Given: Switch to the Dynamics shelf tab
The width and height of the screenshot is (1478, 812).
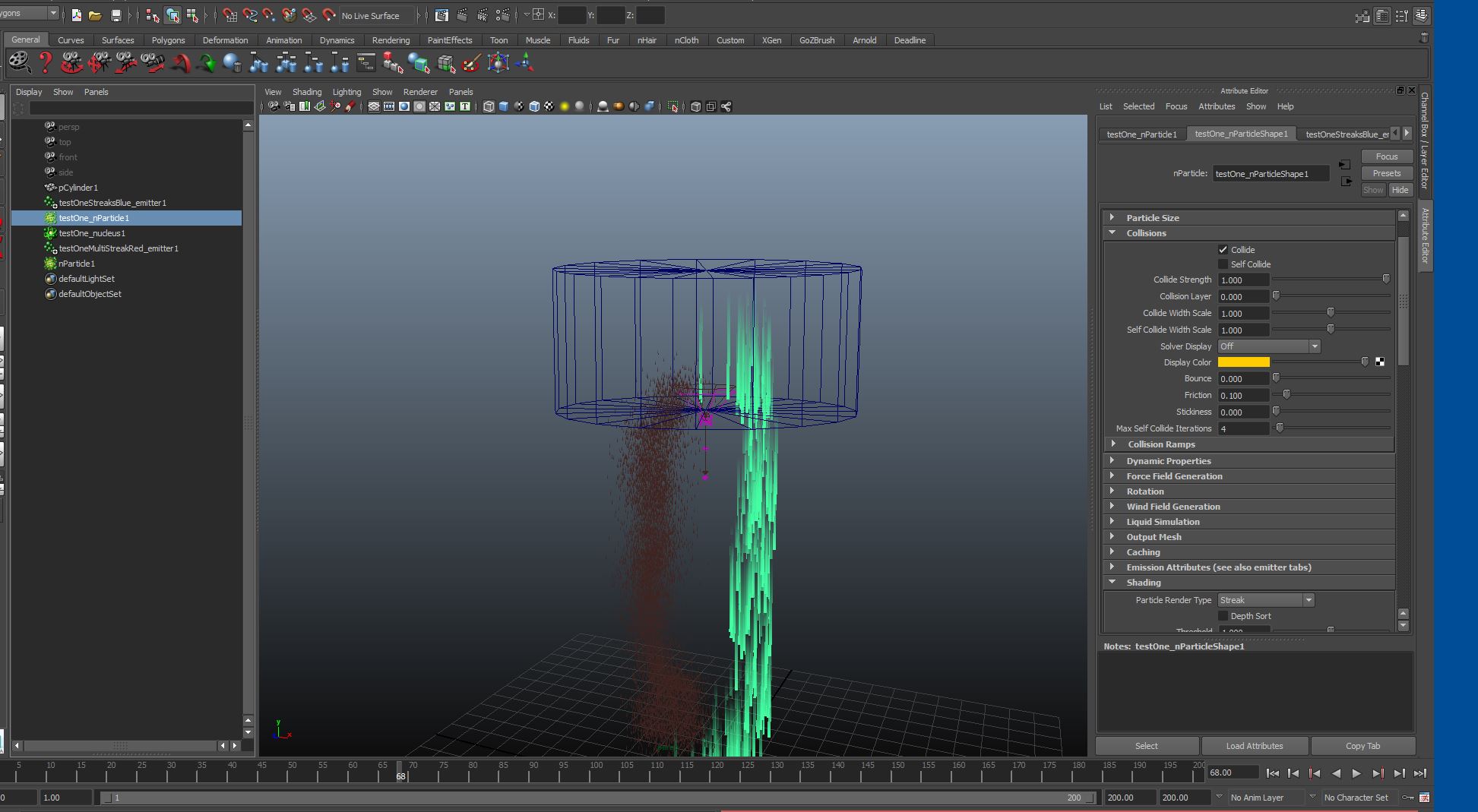Looking at the screenshot, I should [337, 40].
